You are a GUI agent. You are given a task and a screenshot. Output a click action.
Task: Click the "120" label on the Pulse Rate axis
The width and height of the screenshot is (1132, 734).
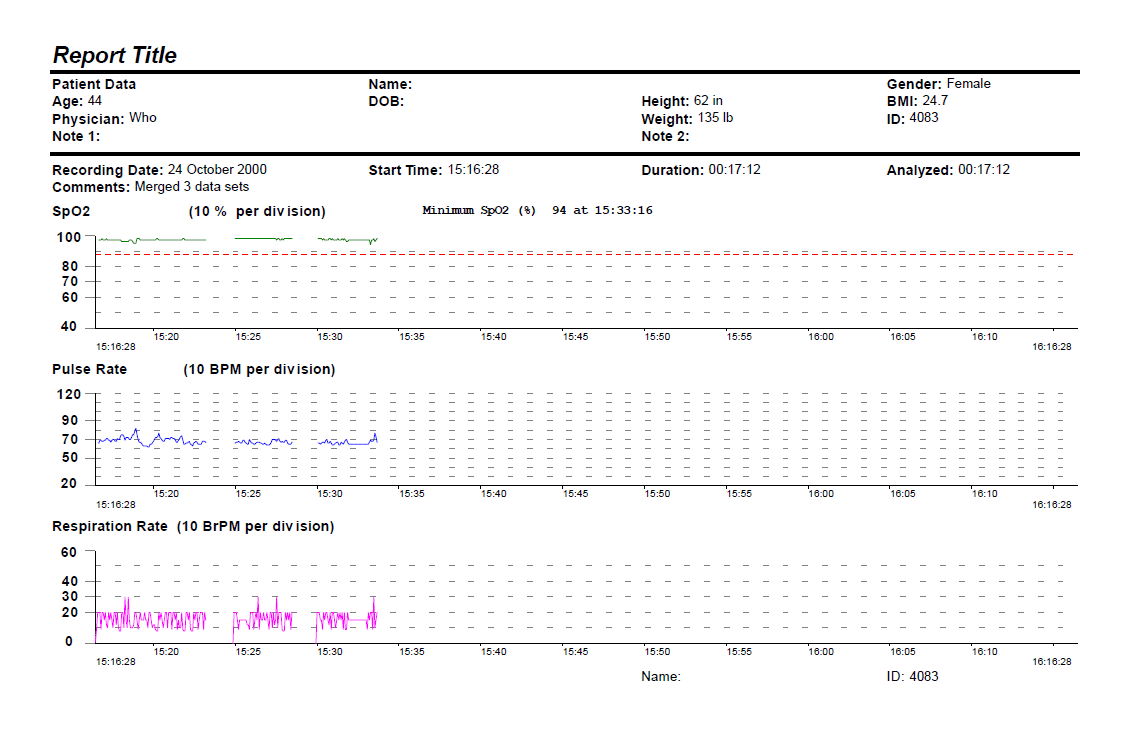[x=69, y=395]
